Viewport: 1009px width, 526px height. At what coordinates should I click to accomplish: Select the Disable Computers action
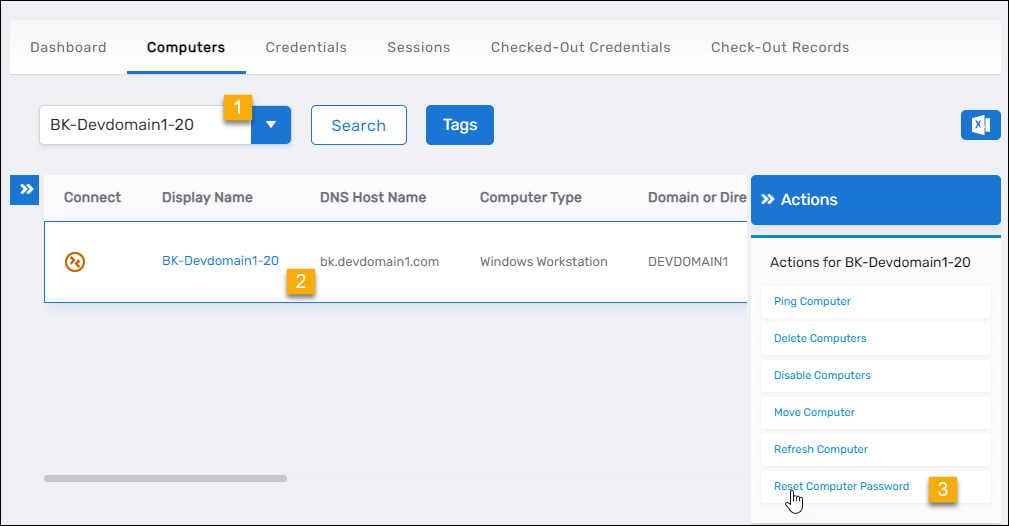tap(822, 375)
